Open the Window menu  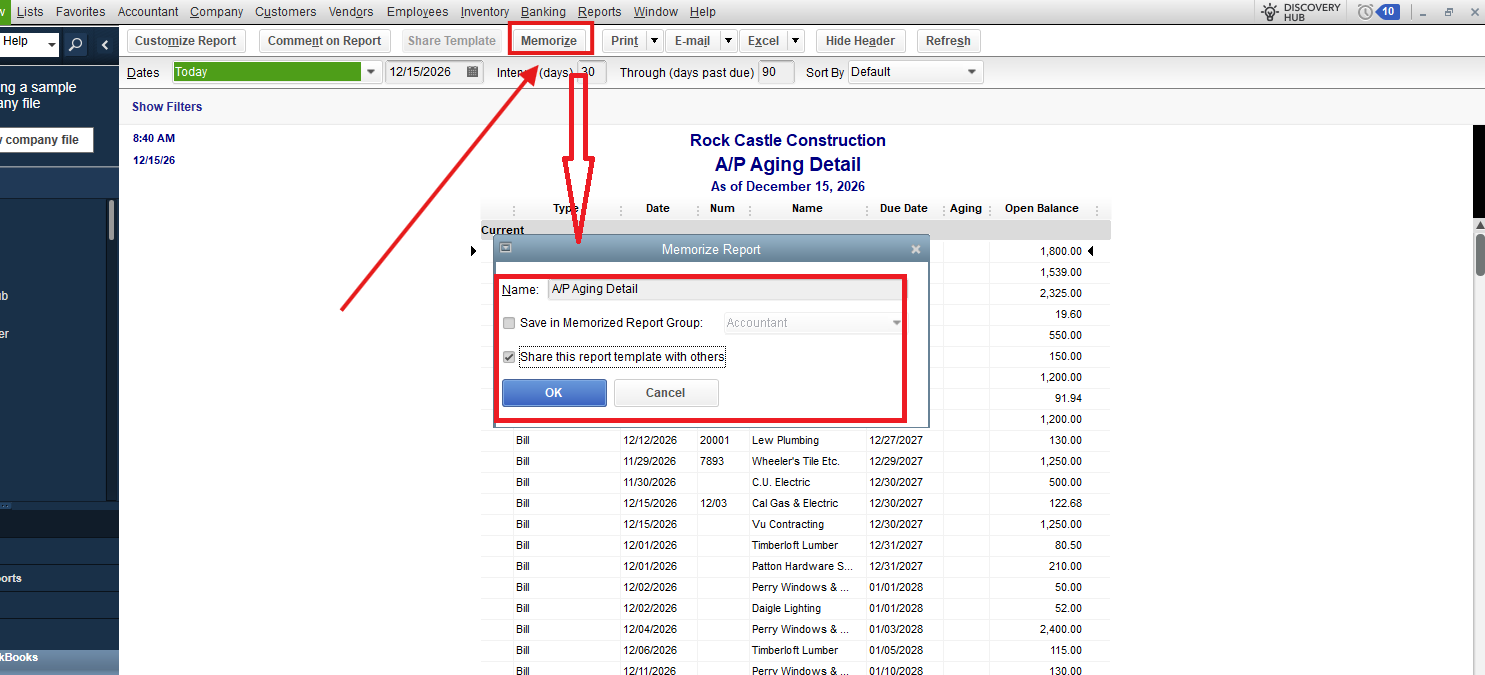(656, 12)
